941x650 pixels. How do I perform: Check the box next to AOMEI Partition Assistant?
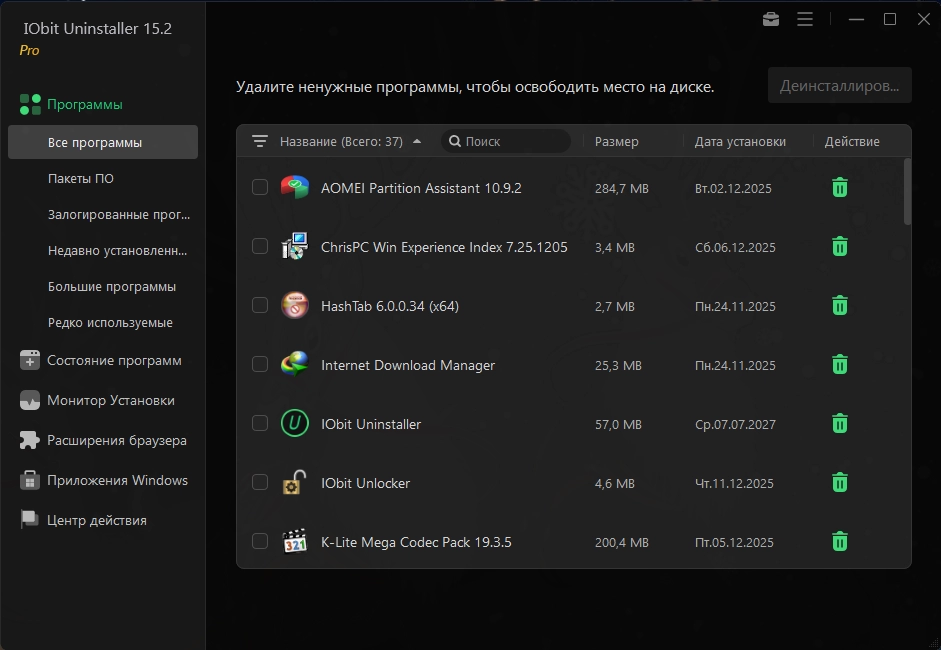pyautogui.click(x=260, y=187)
